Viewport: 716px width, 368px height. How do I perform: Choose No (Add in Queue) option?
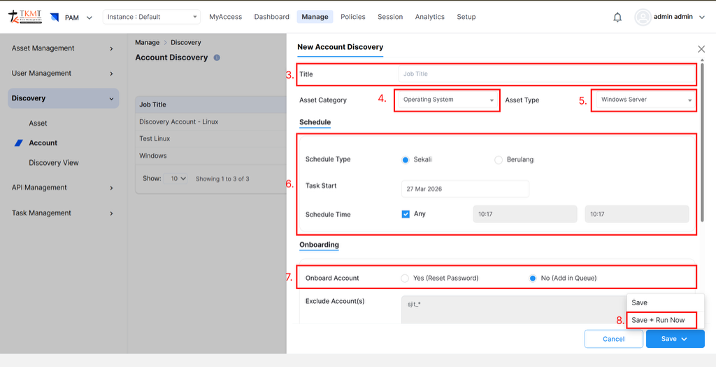click(532, 278)
